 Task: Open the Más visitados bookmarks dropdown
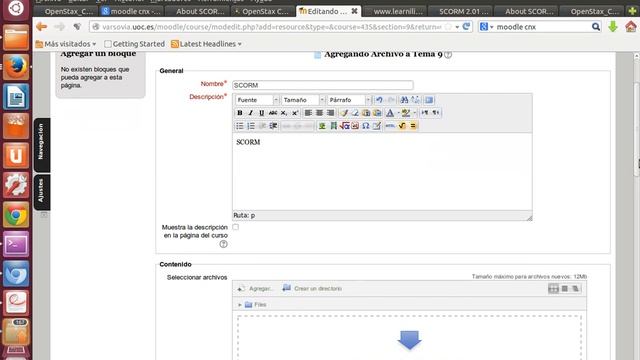pos(66,44)
